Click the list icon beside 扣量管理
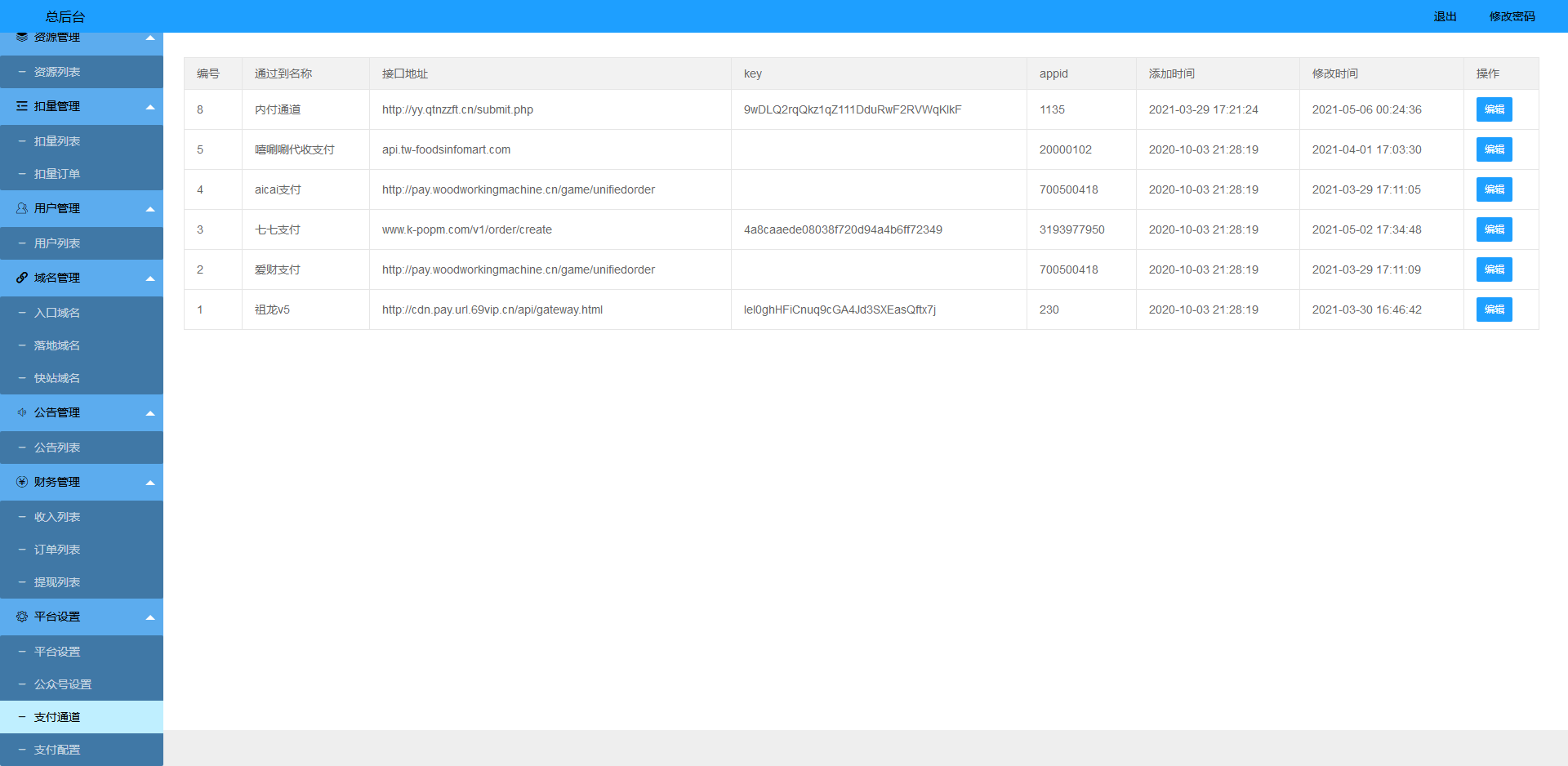 click(x=22, y=106)
